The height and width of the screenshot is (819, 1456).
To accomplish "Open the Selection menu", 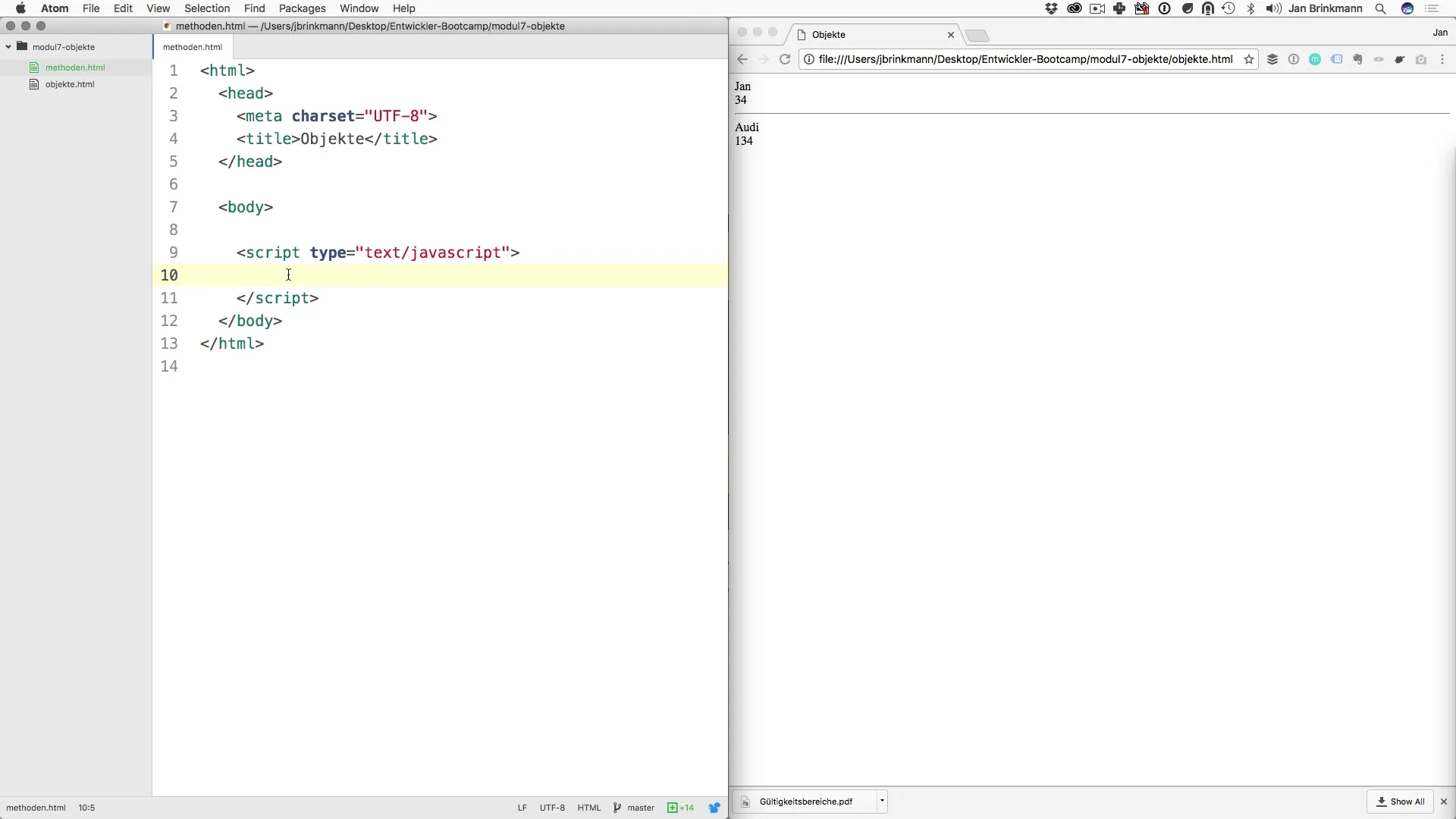I will point(207,8).
